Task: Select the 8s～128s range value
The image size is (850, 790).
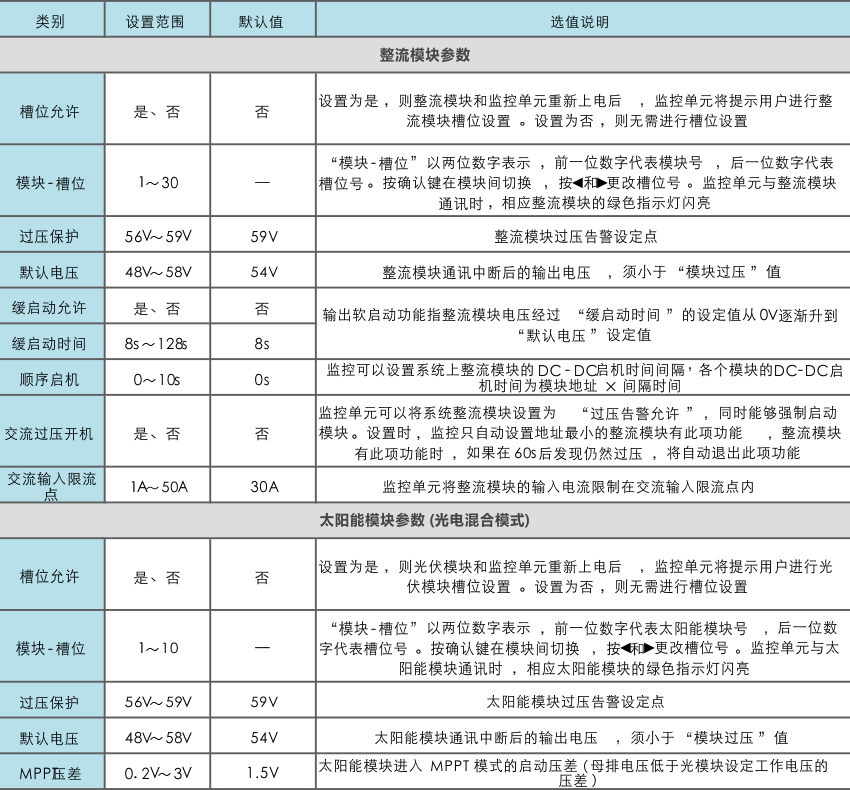Action: pos(156,343)
